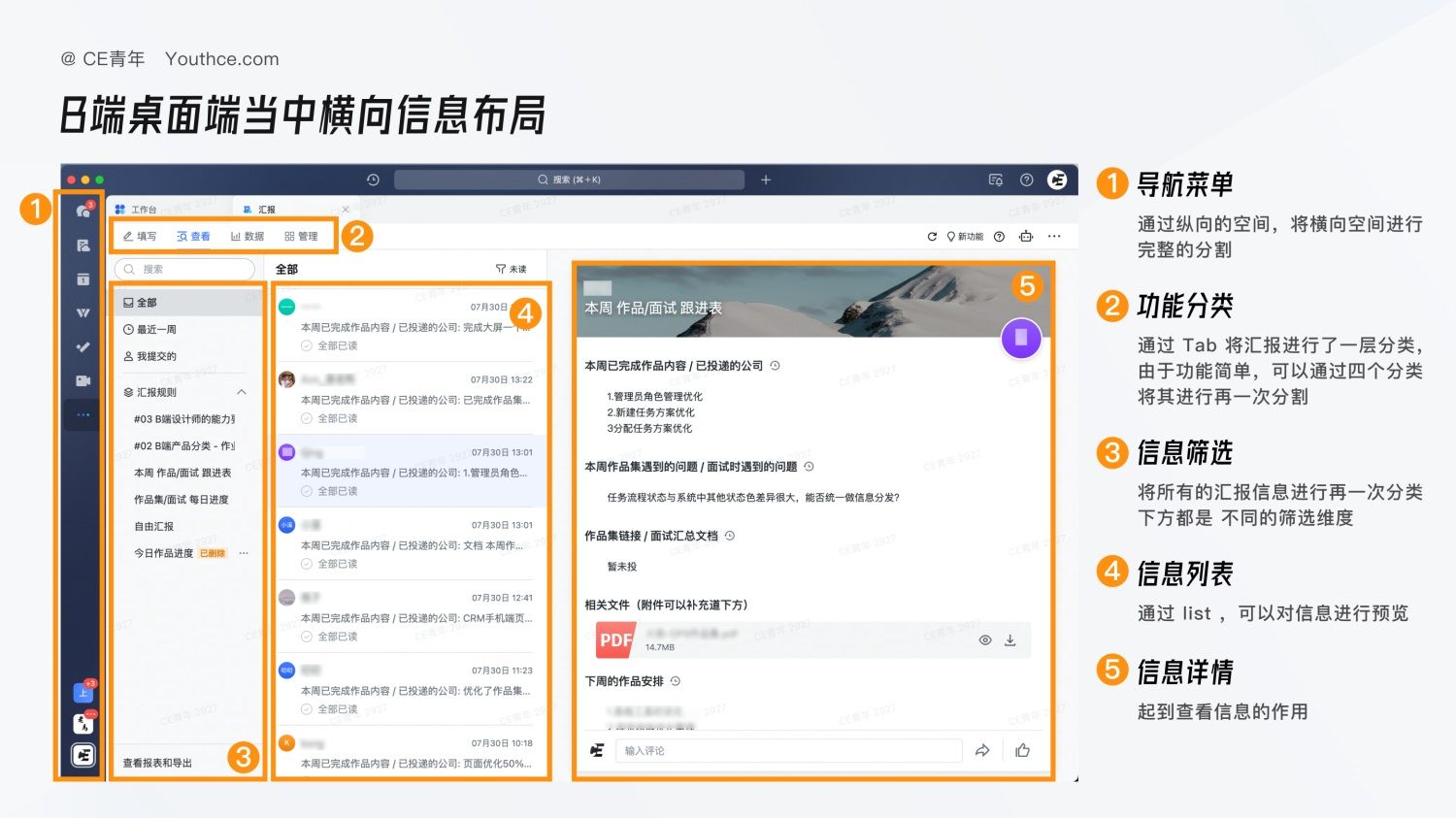This screenshot has height=818, width=1456.
Task: Click the share arrow beside comment box
Action: click(x=982, y=750)
